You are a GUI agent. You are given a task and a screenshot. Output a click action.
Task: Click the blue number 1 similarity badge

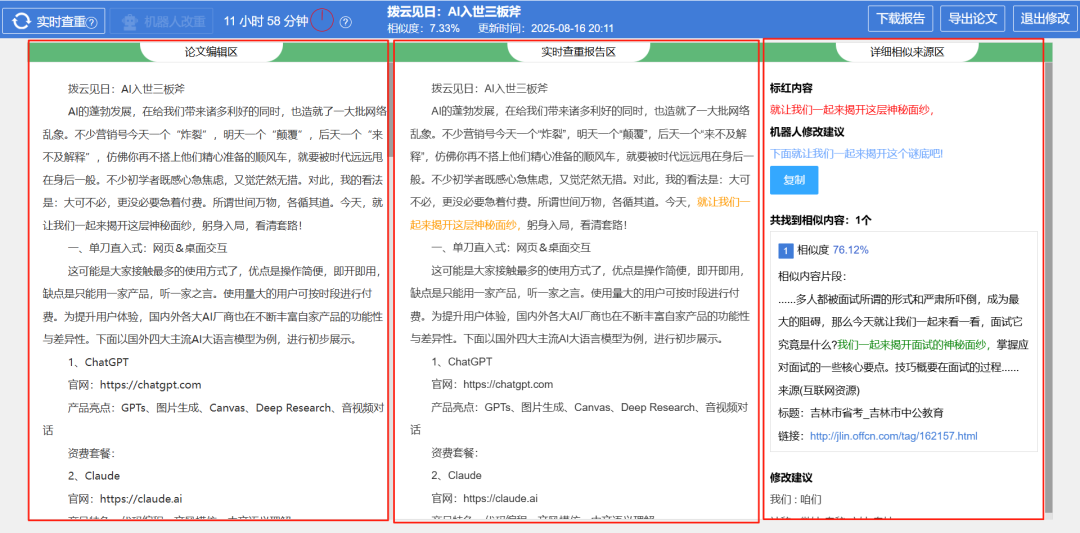786,250
